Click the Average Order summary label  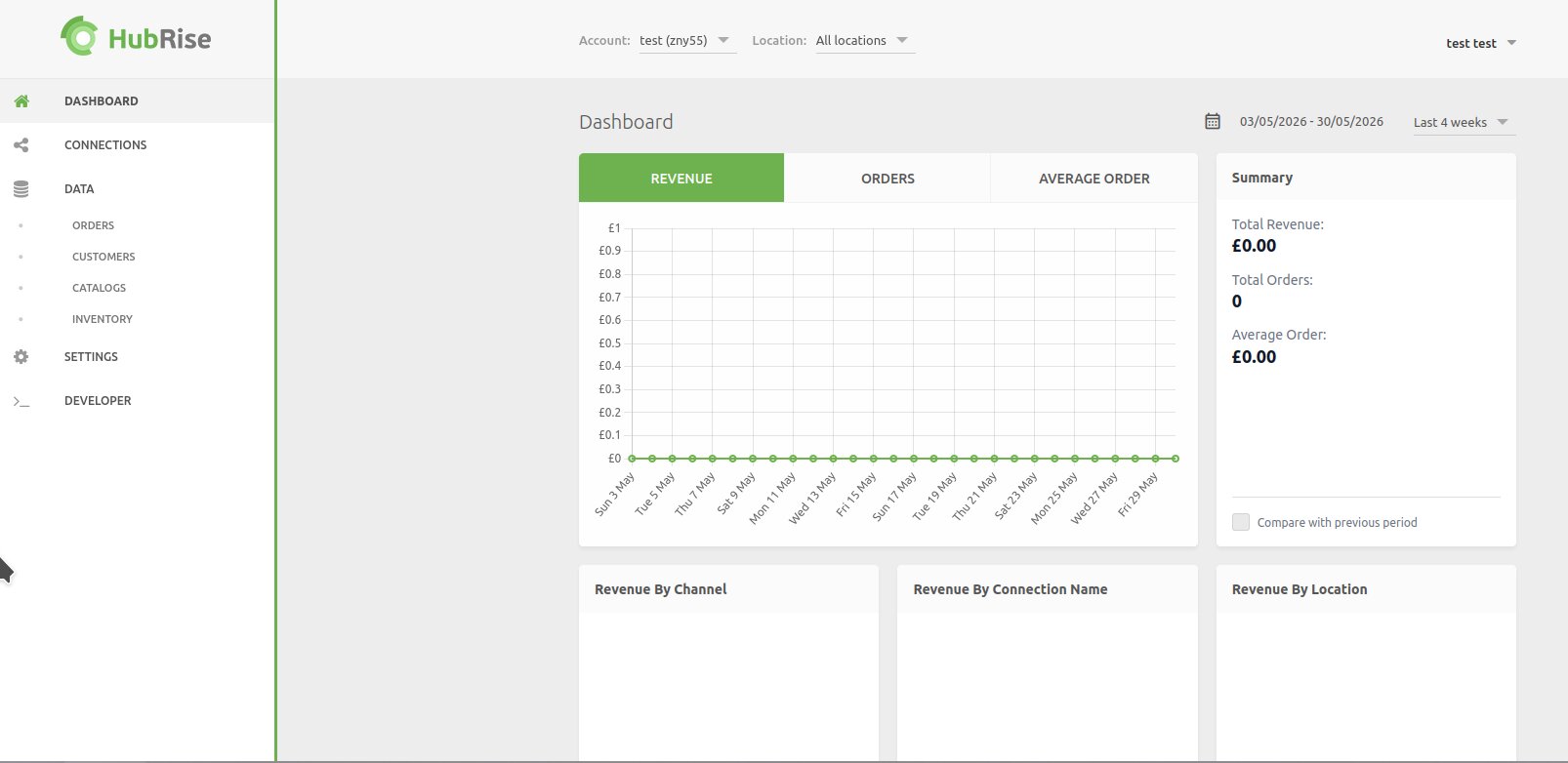1279,335
